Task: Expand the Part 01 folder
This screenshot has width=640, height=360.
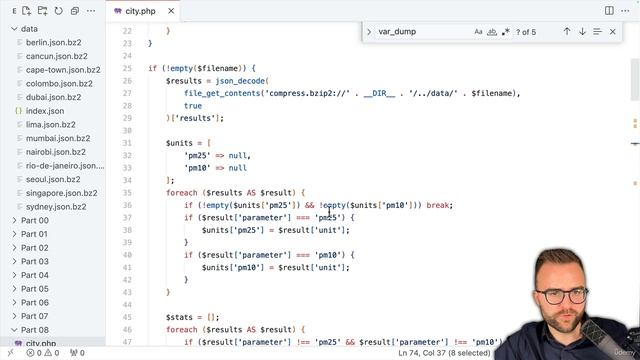Action: (14, 234)
